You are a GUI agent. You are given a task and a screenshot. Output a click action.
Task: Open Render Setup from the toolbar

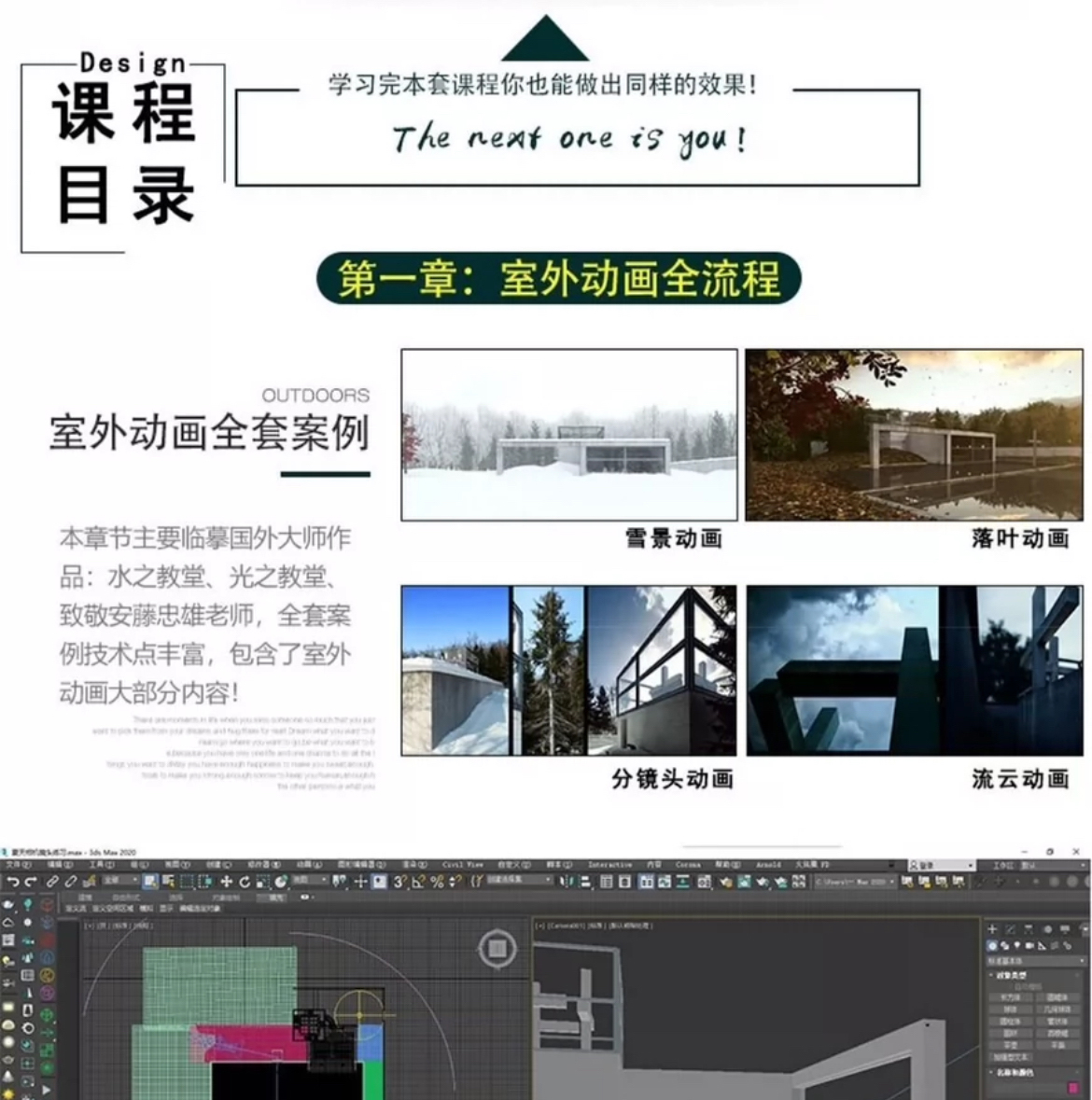tap(726, 881)
